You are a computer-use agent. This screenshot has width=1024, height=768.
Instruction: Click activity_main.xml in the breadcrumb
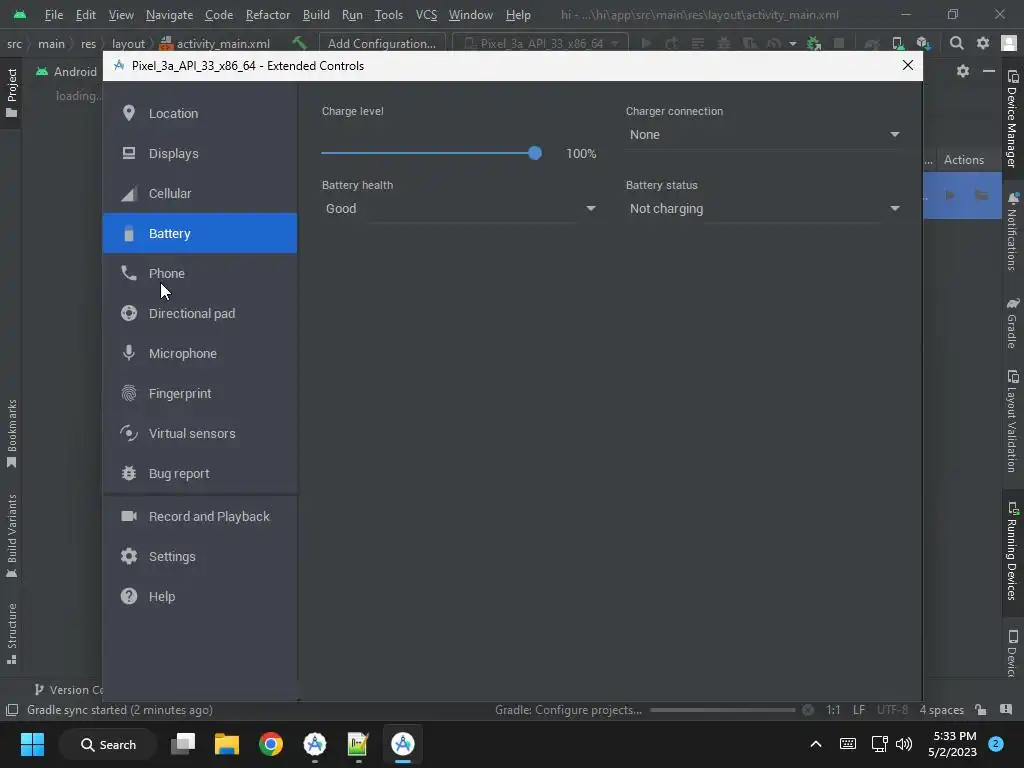click(214, 44)
